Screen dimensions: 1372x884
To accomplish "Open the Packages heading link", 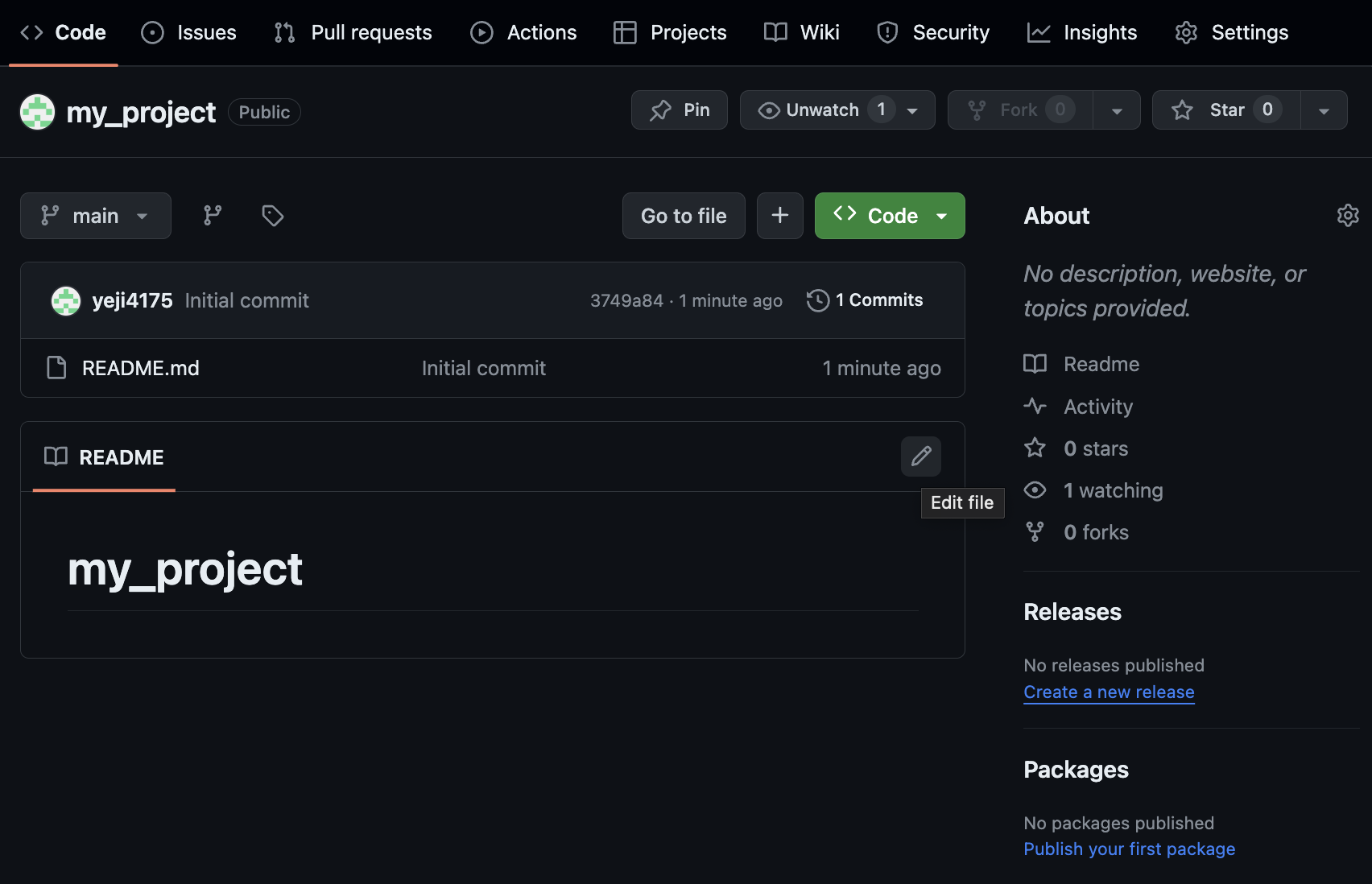I will (x=1076, y=770).
